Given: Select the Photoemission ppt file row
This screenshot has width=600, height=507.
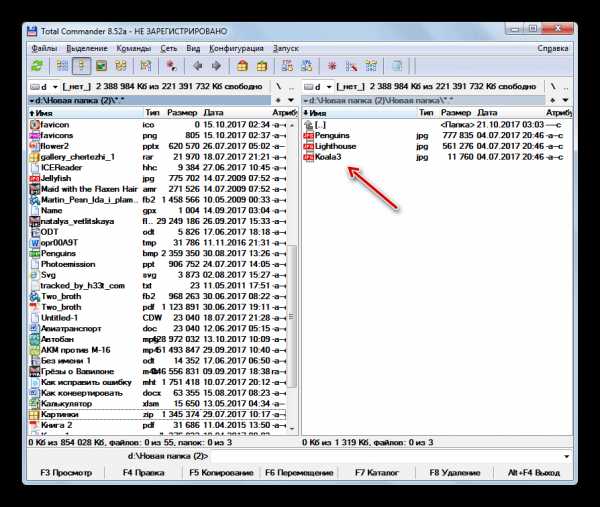Looking at the screenshot, I should [157, 264].
